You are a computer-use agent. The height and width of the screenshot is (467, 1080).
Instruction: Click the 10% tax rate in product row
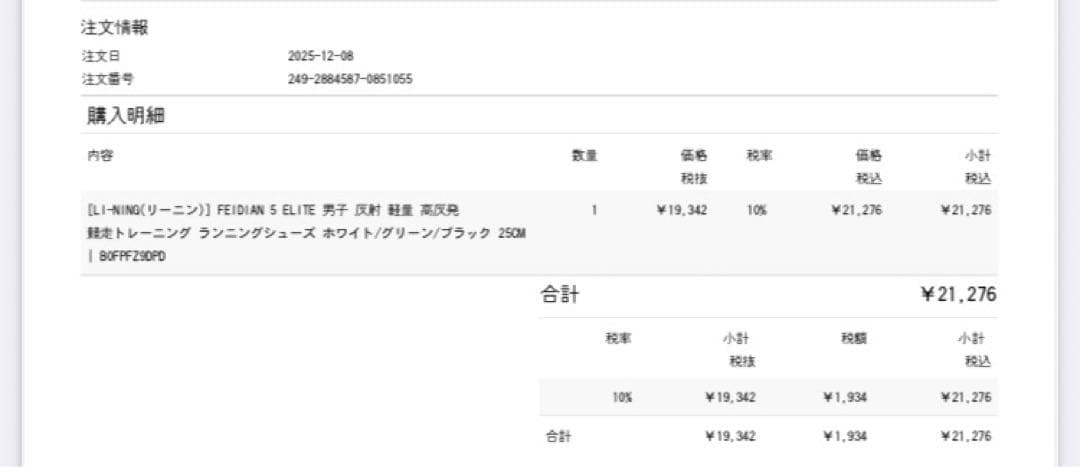click(x=757, y=210)
